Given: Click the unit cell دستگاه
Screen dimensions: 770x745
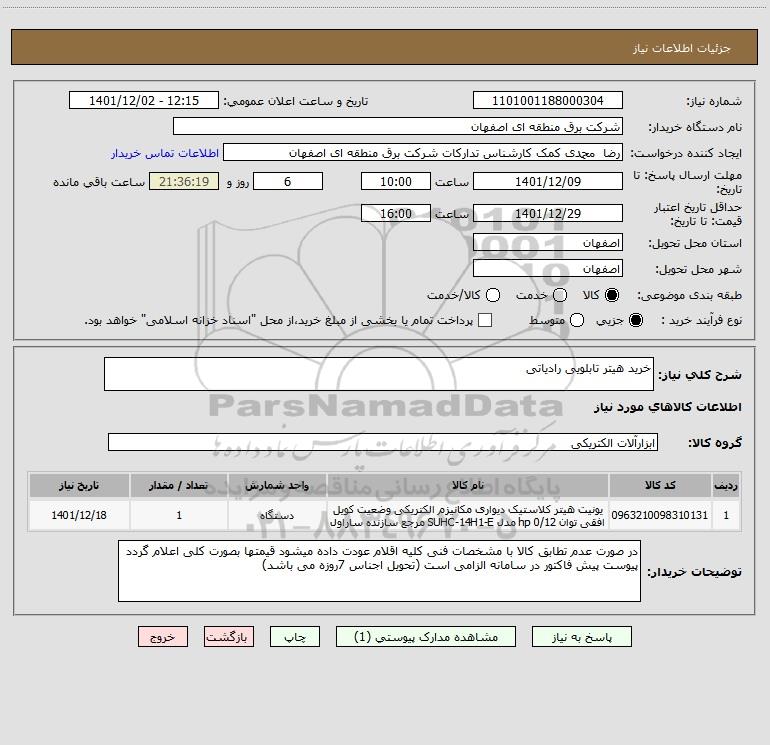Looking at the screenshot, I should (x=277, y=515).
